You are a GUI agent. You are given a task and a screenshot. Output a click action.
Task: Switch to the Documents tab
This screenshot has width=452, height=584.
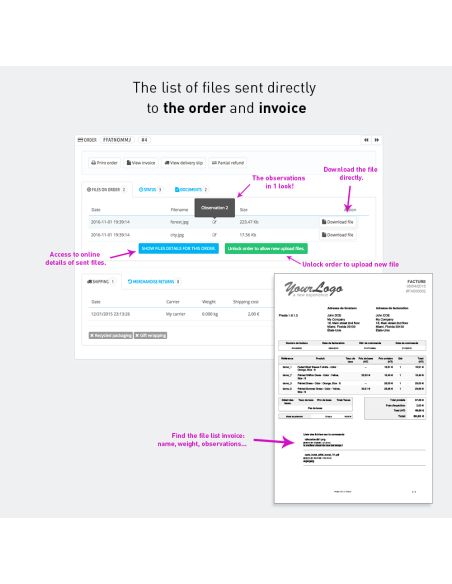click(191, 190)
